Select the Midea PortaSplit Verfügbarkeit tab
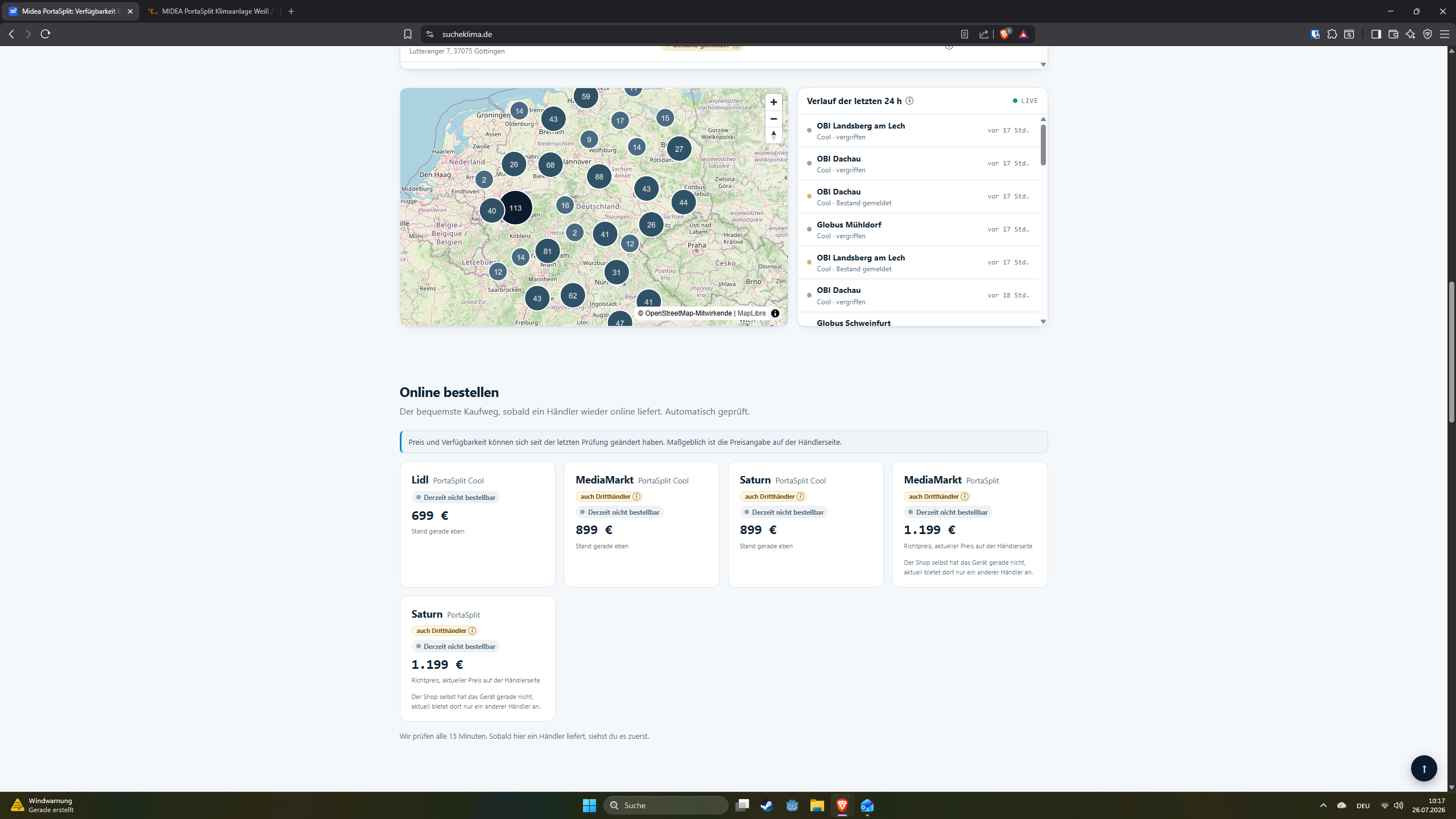The image size is (1456, 819). tap(69, 11)
